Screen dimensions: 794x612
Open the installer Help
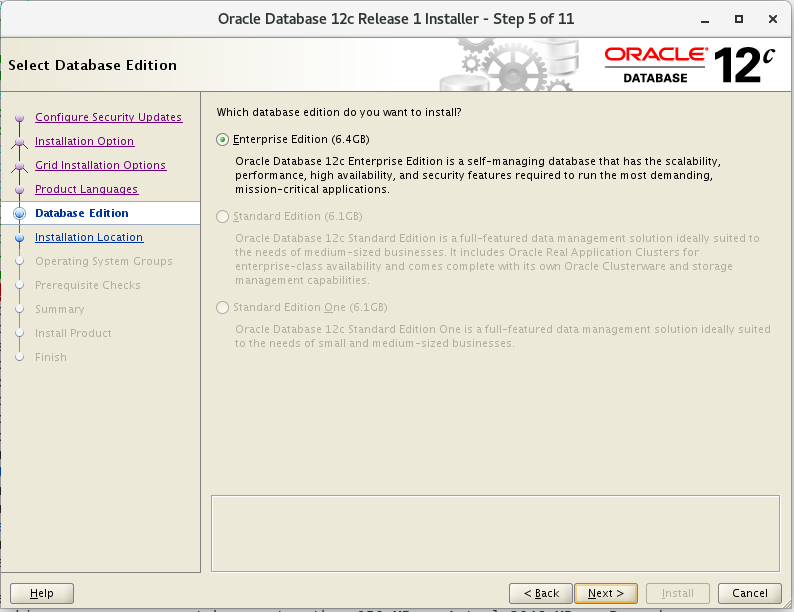(41, 593)
